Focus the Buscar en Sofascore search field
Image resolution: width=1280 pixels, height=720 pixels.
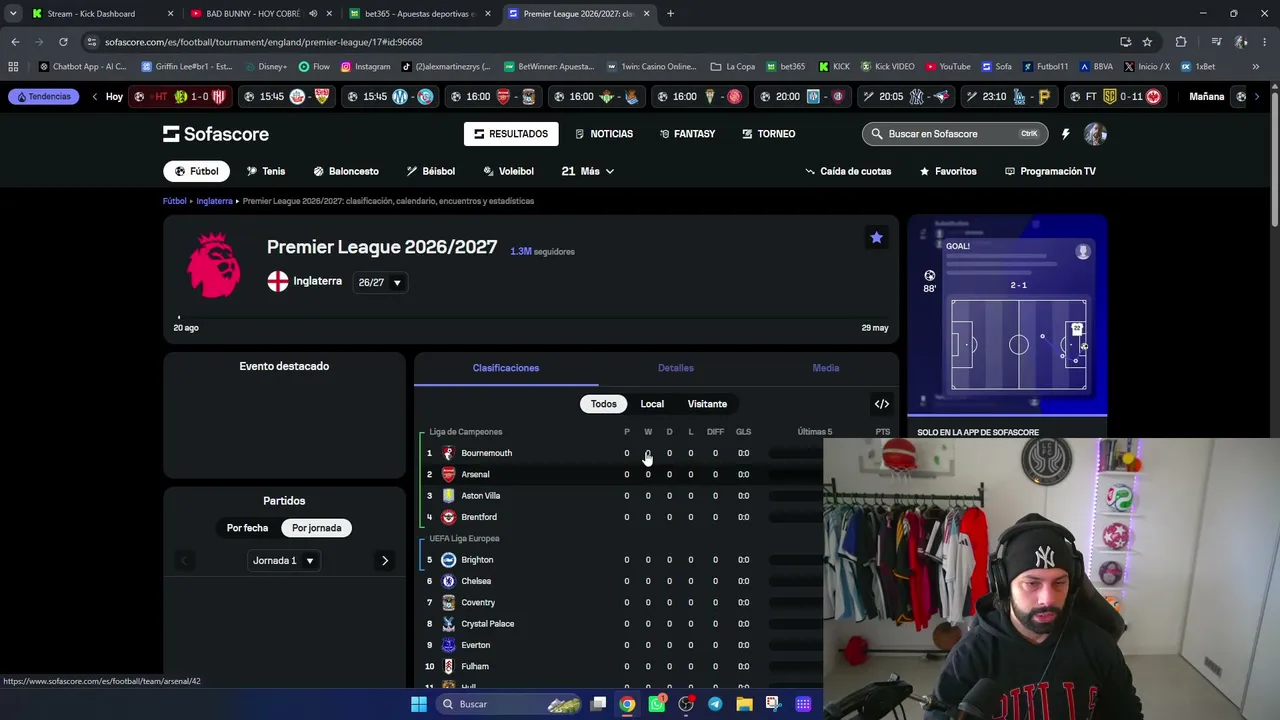[x=953, y=134]
